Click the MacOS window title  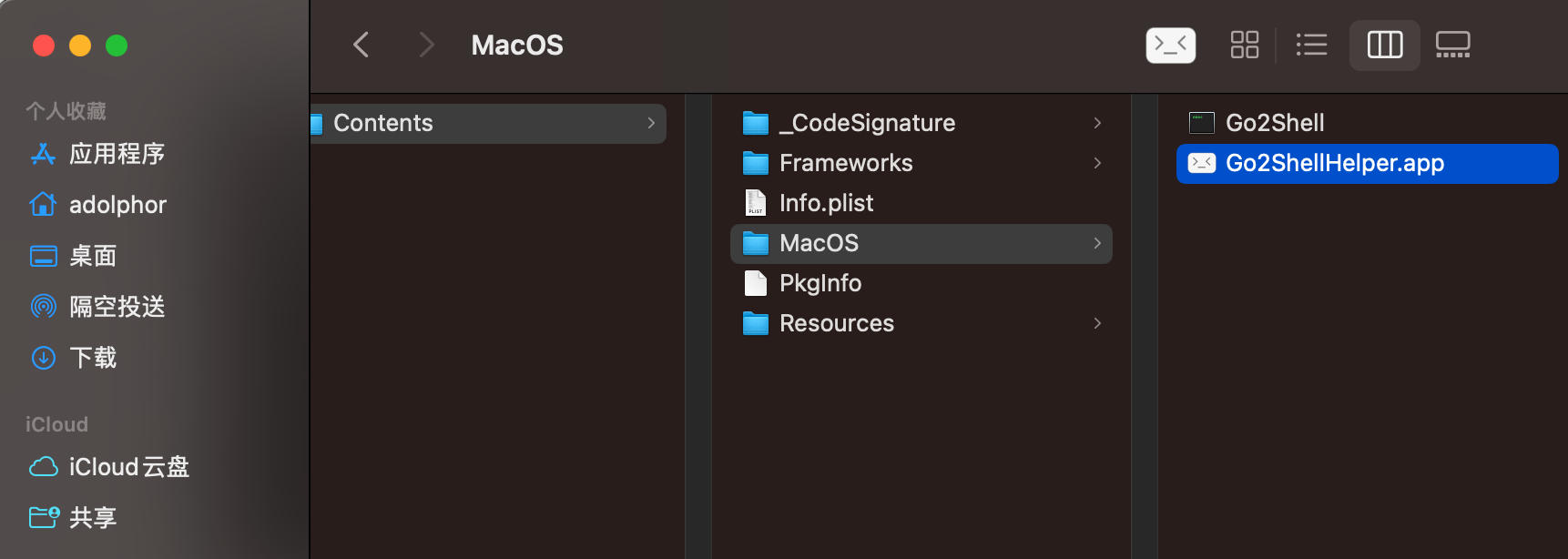point(517,45)
